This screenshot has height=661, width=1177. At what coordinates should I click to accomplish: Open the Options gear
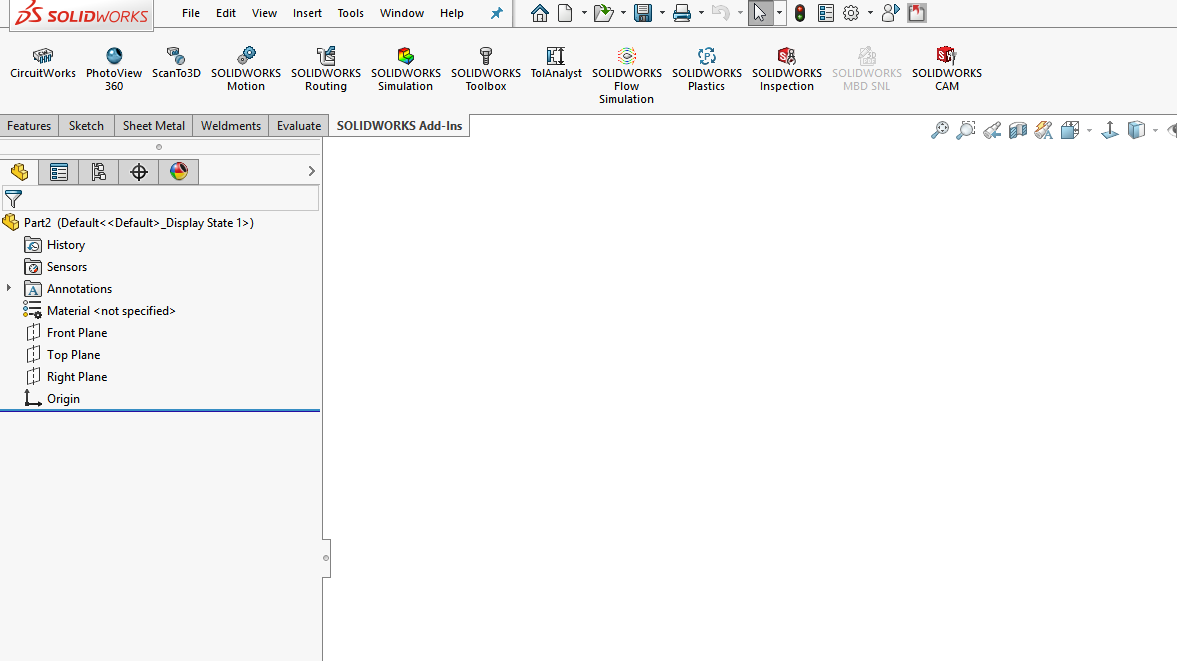tap(851, 14)
